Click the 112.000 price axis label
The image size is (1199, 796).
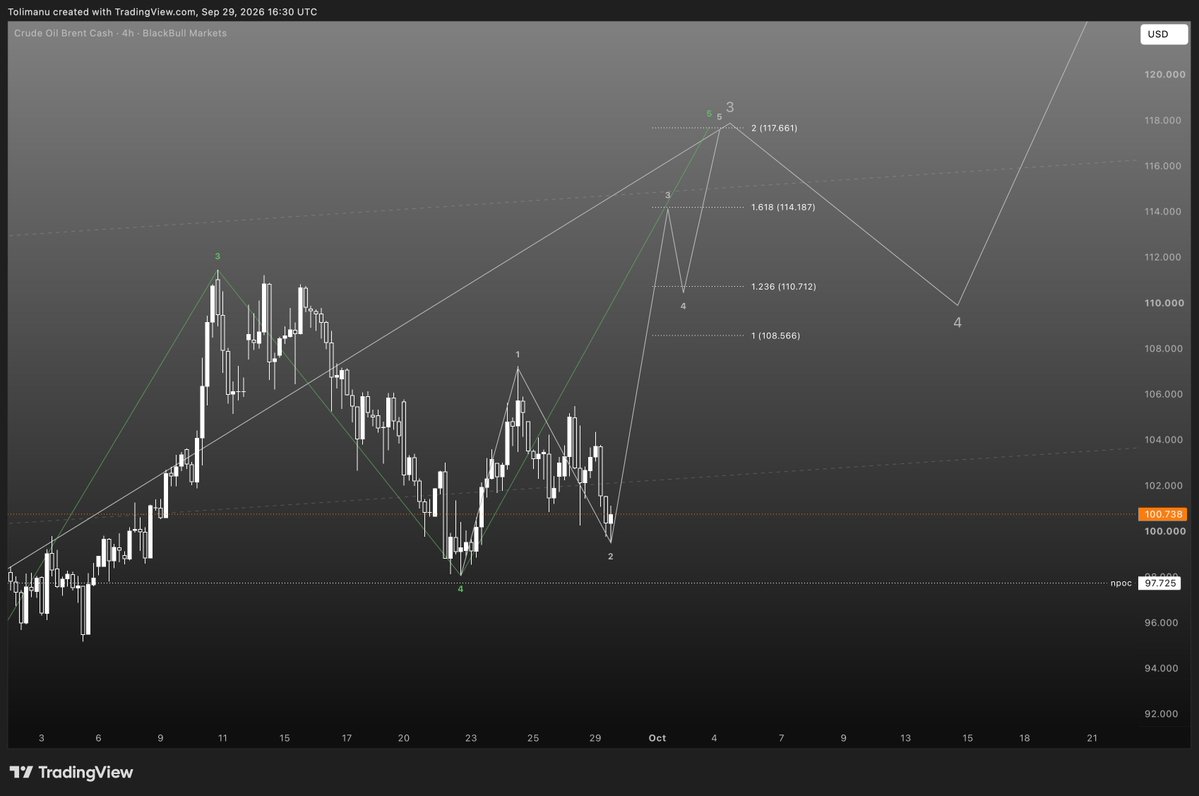tap(1165, 258)
